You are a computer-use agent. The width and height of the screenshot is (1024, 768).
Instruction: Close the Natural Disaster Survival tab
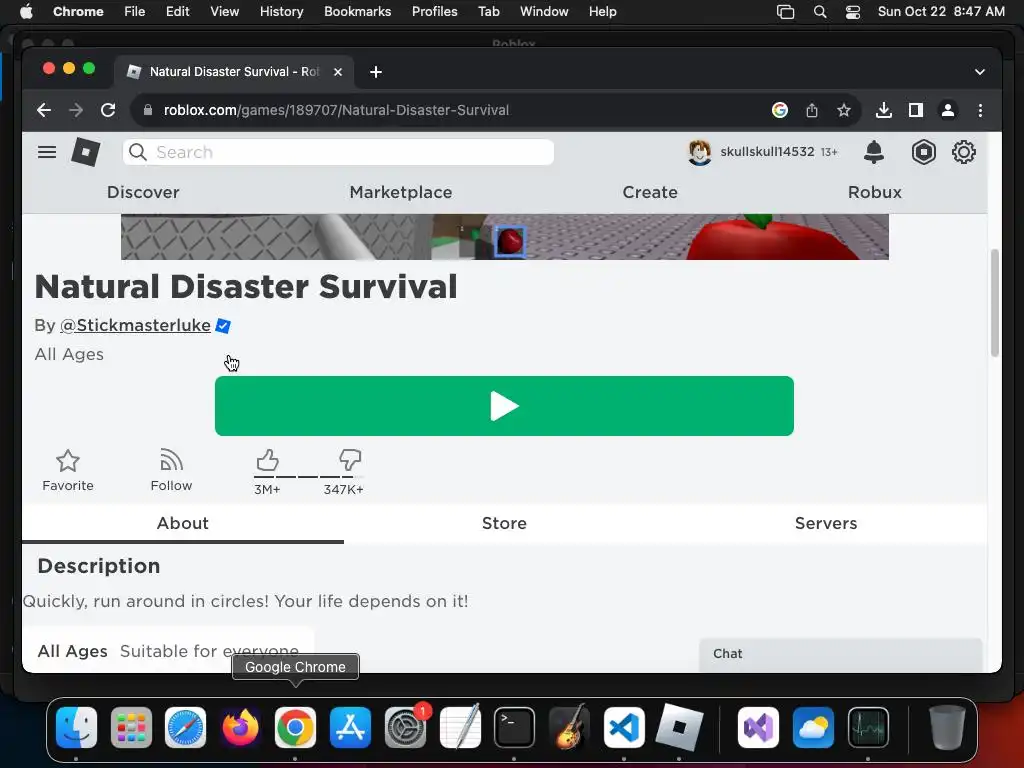338,72
